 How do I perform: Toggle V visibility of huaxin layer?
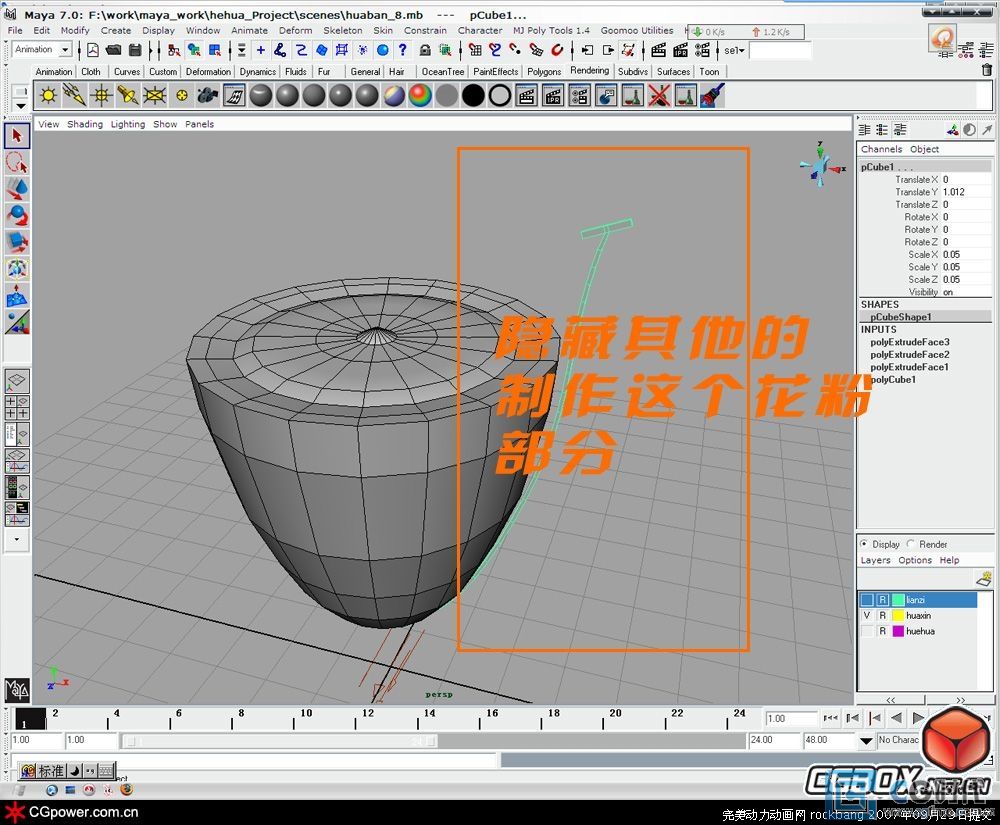coord(867,615)
